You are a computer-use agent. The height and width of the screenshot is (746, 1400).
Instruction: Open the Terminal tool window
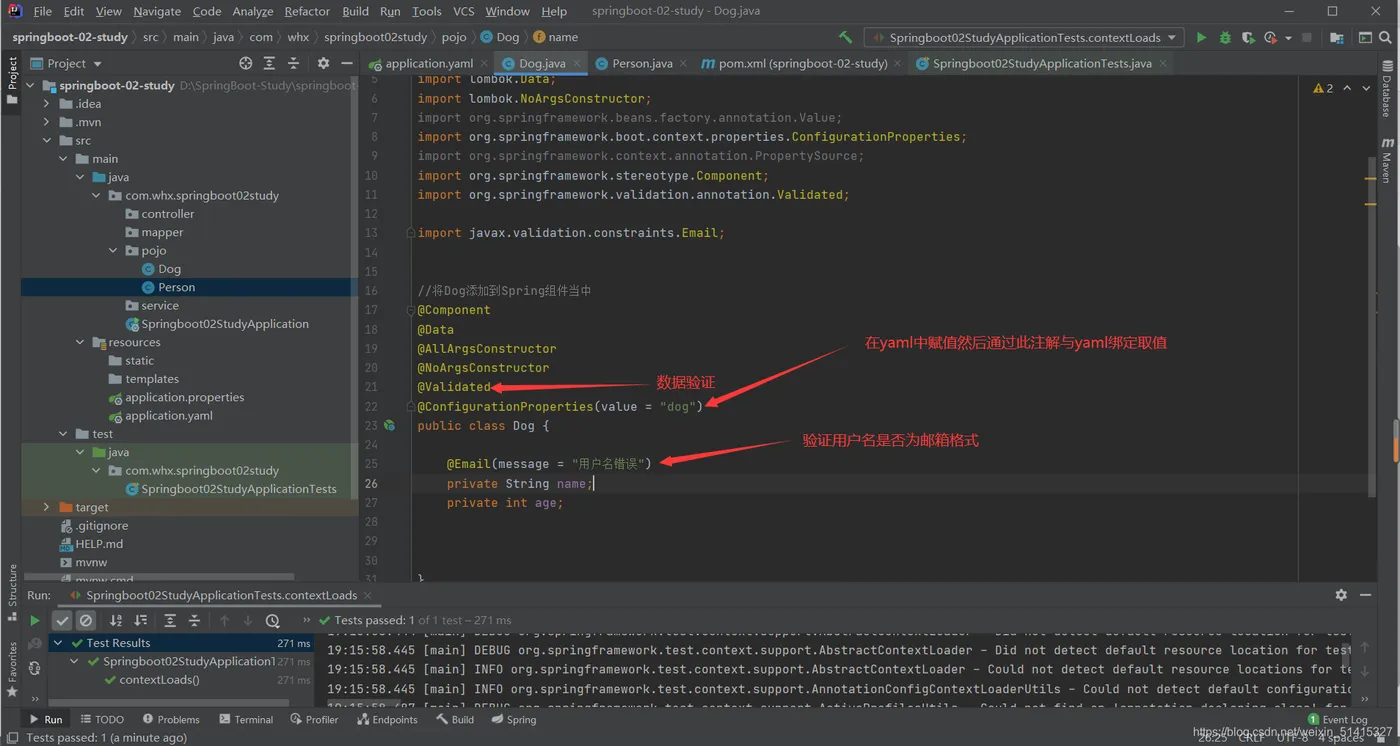[246, 719]
